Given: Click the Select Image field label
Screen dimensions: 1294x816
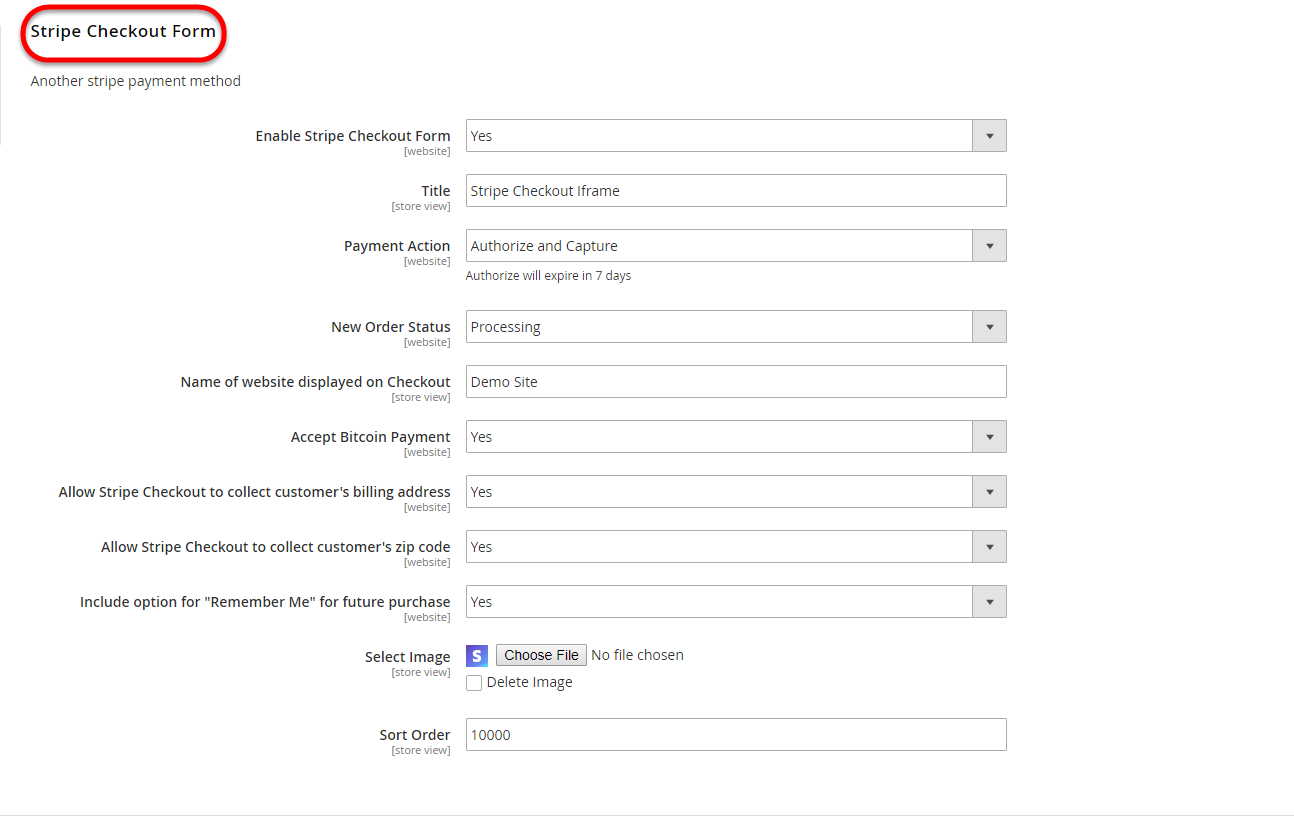Looking at the screenshot, I should point(407,657).
